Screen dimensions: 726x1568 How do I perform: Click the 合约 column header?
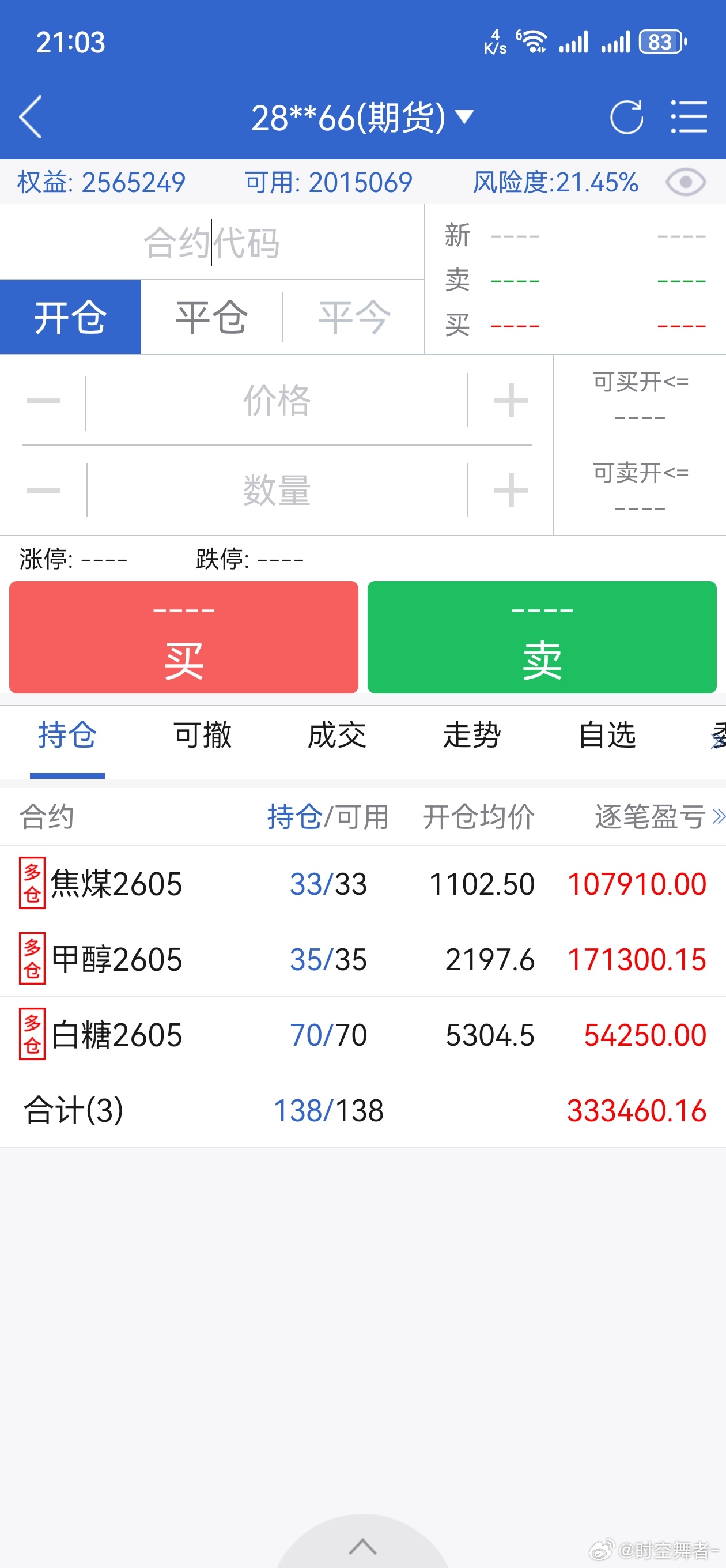pyautogui.click(x=47, y=817)
